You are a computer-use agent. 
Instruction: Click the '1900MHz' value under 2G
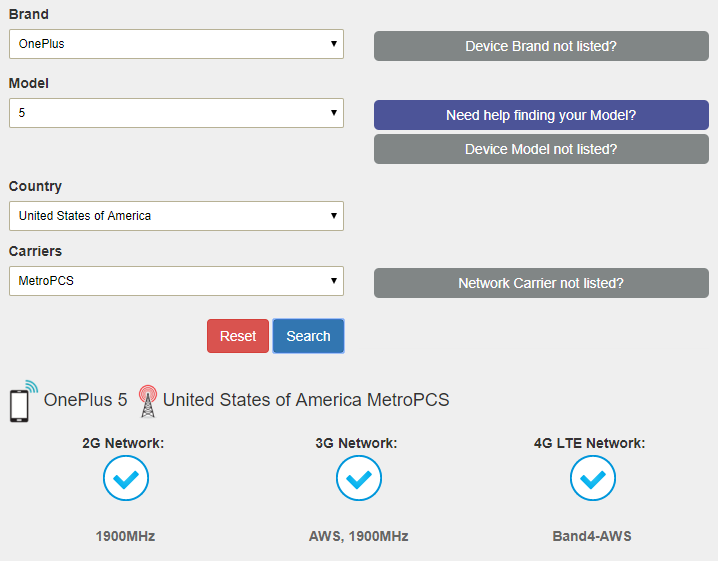(125, 536)
